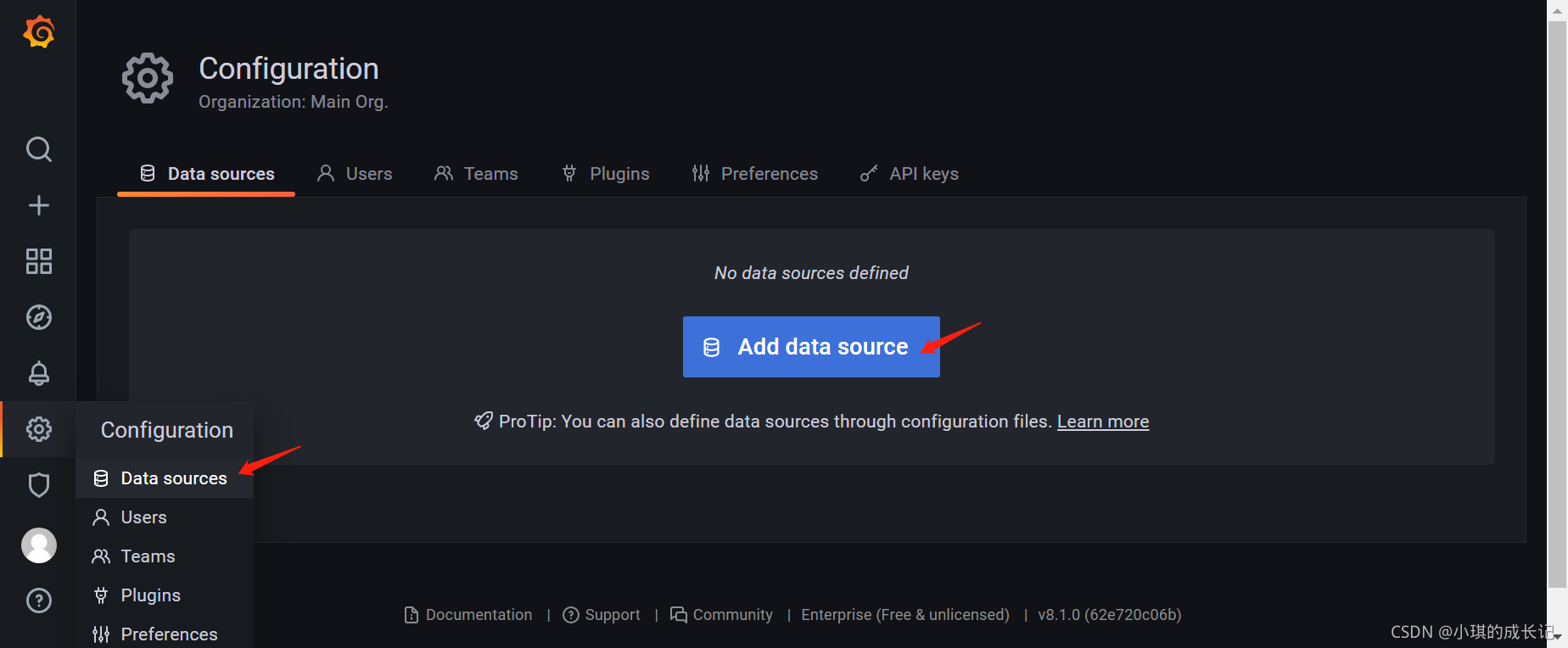The width and height of the screenshot is (1568, 648).
Task: Select Plugins in the Configuration flyout menu
Action: pos(165,595)
